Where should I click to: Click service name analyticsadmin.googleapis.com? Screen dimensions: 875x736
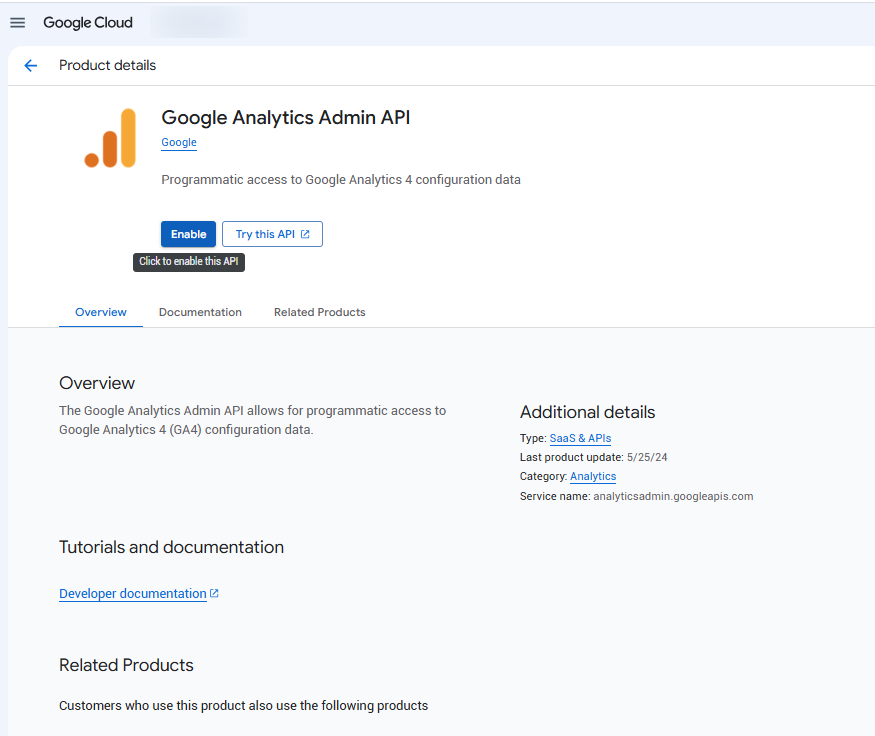click(673, 497)
